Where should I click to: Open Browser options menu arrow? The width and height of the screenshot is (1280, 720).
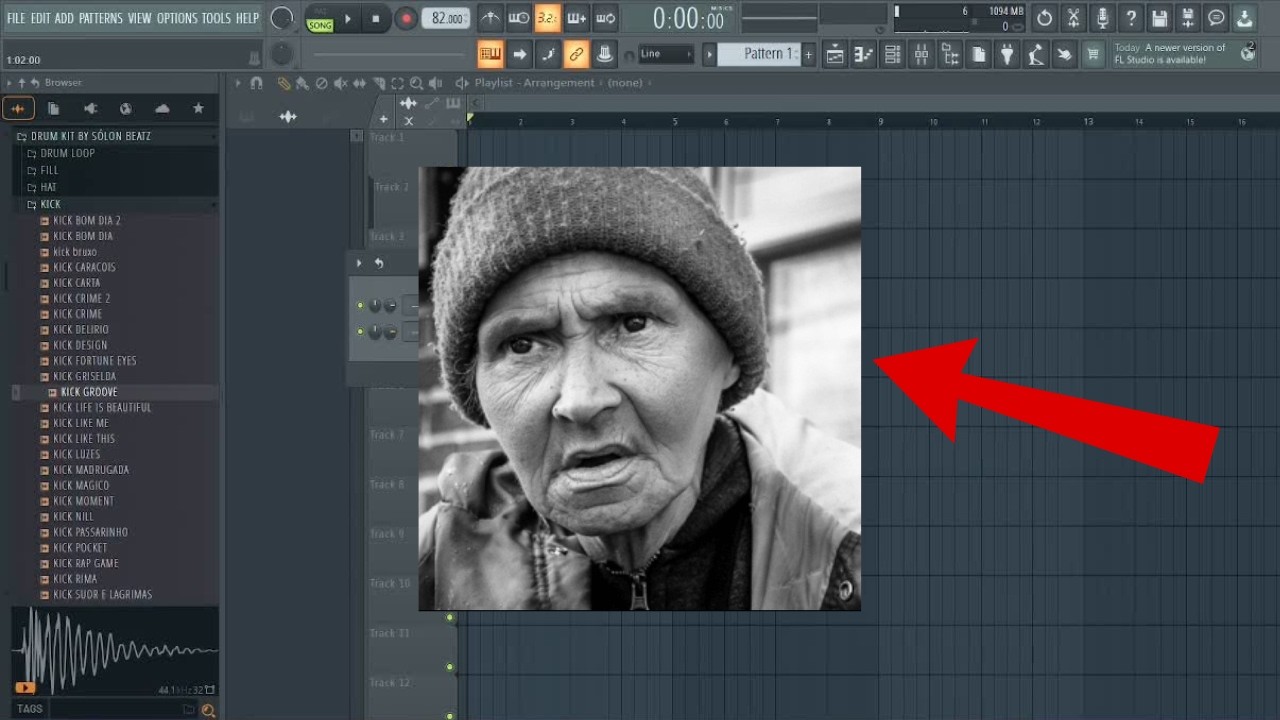point(10,83)
